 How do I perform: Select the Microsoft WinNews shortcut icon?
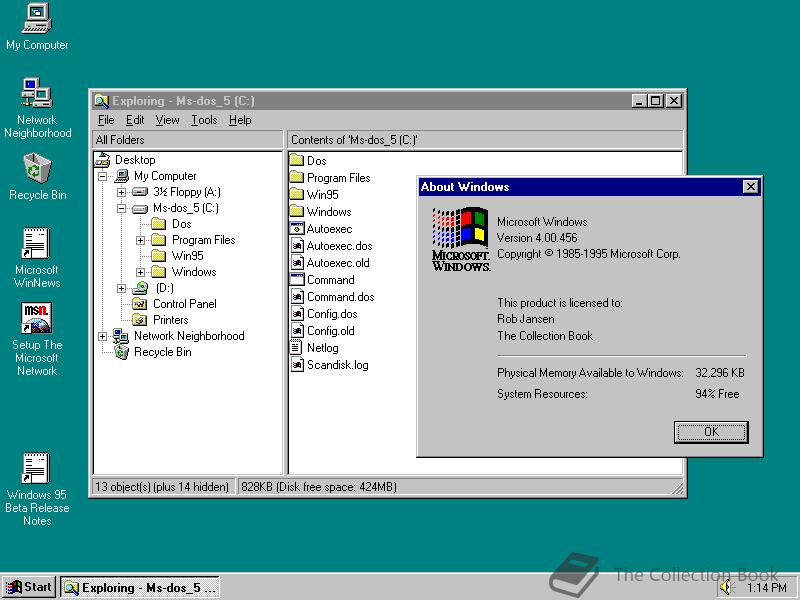[x=36, y=243]
